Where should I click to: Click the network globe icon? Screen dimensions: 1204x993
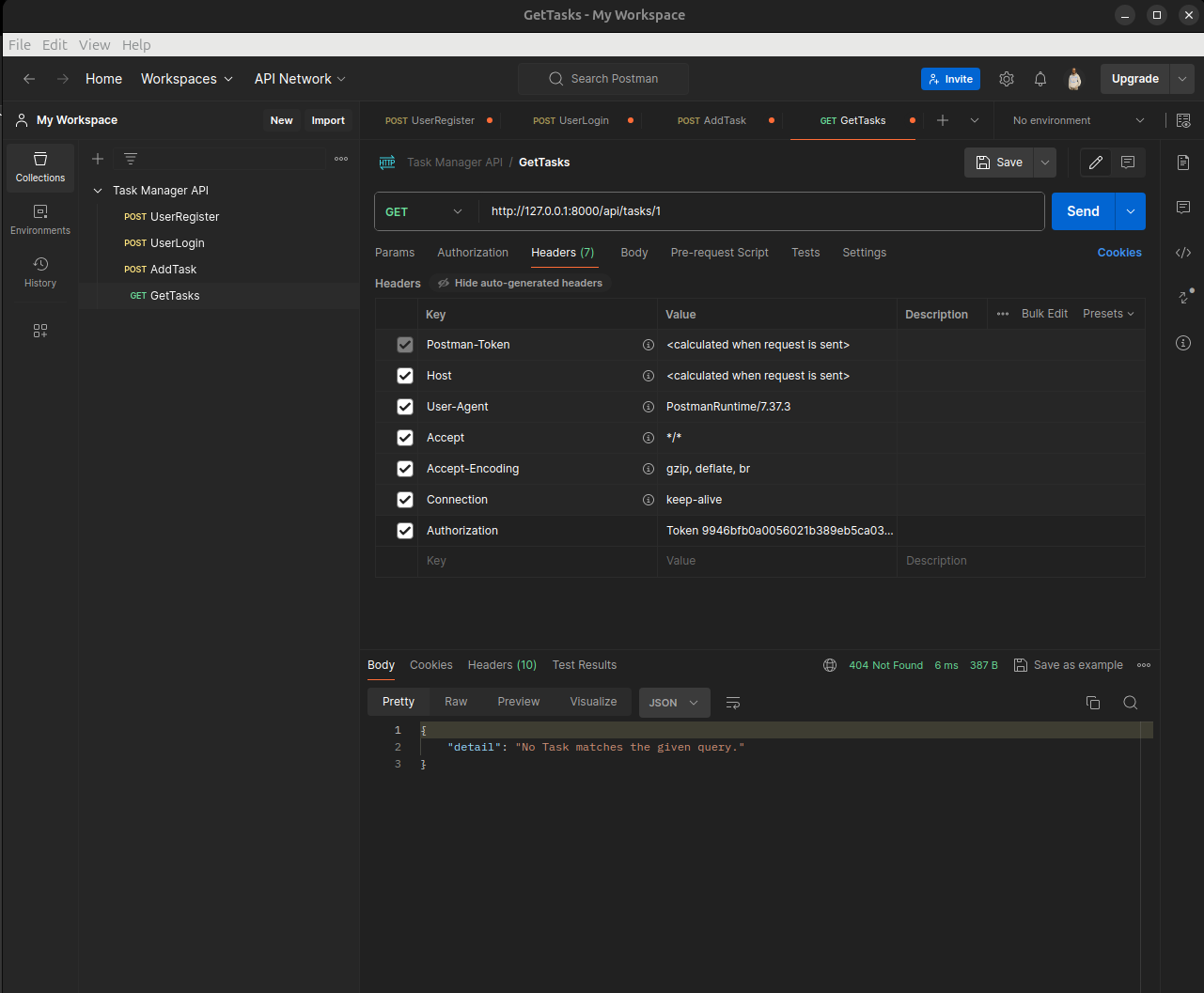(x=830, y=665)
